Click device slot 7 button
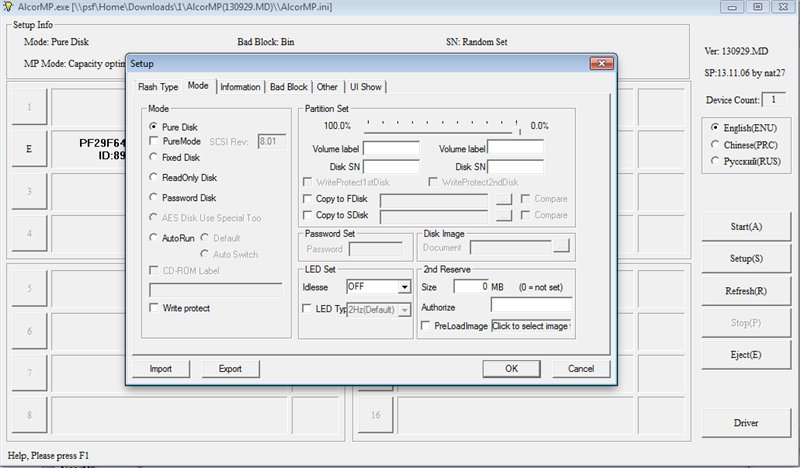 (29, 373)
